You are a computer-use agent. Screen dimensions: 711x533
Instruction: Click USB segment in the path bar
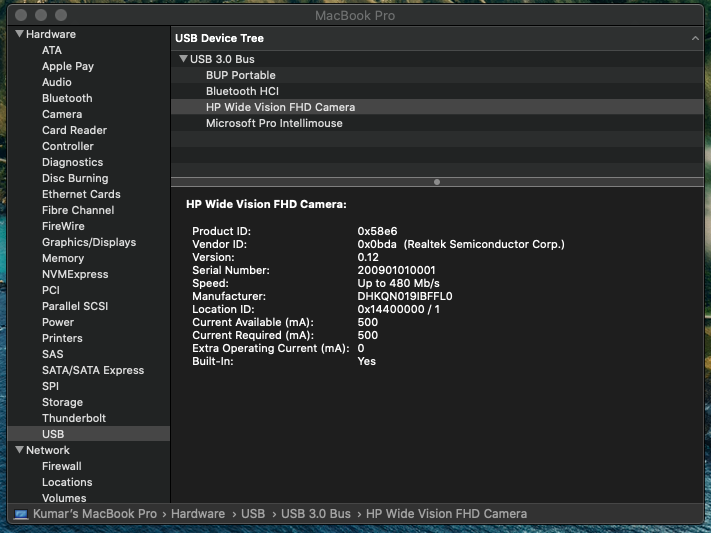(253, 514)
